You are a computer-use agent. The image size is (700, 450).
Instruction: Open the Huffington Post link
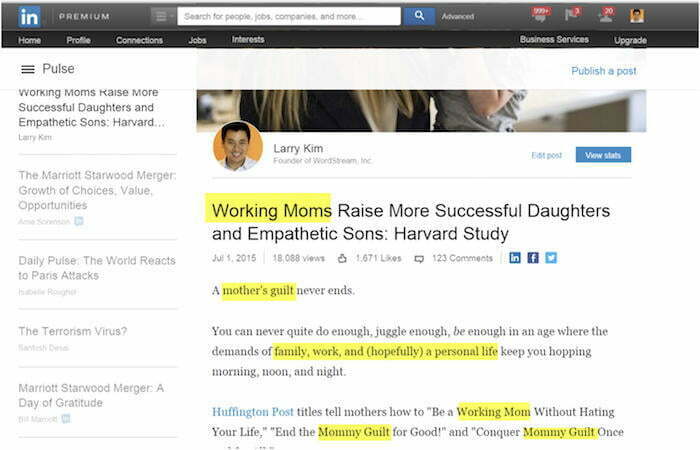[253, 412]
